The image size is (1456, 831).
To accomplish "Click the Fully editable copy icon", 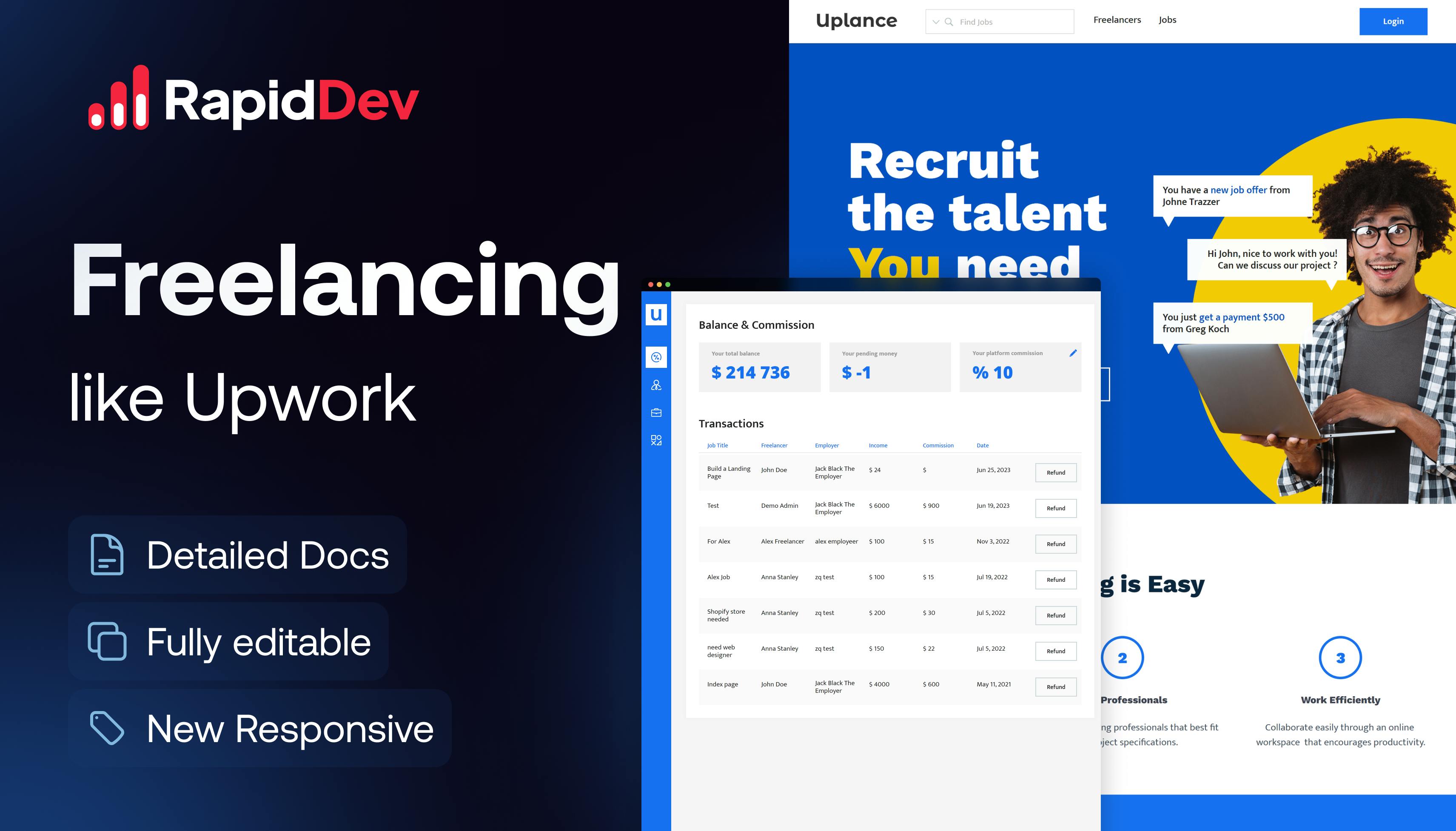I will [107, 641].
